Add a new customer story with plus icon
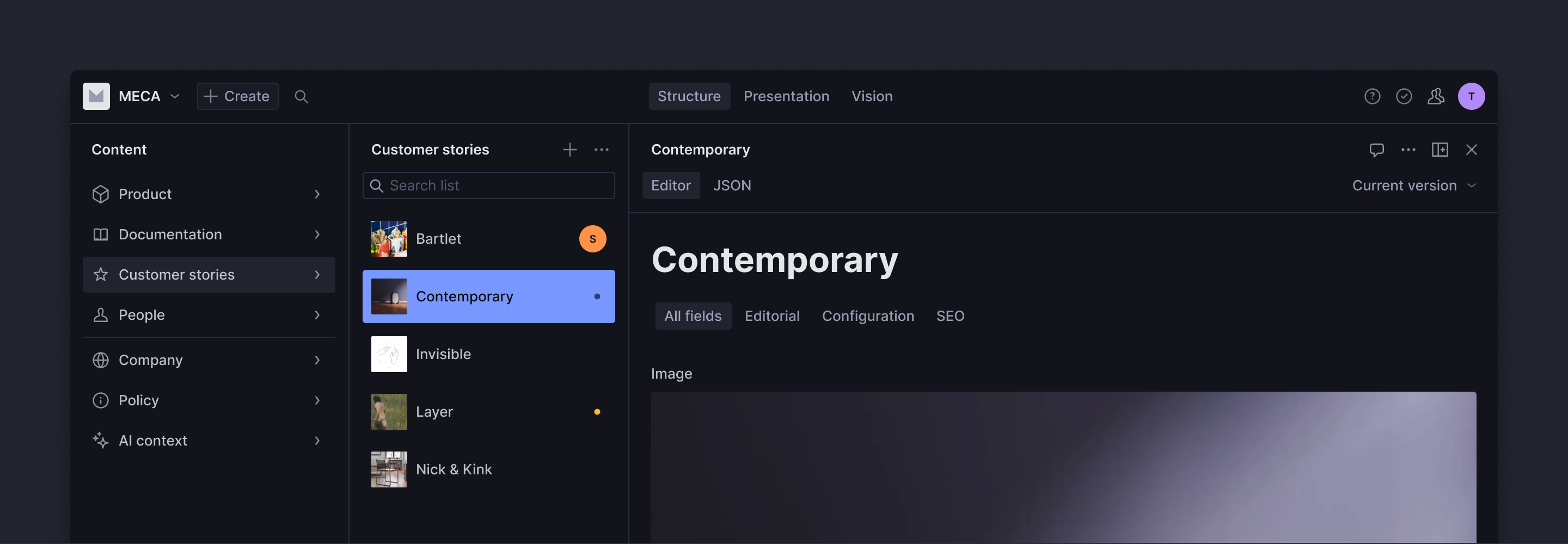Viewport: 1568px width, 544px height. (569, 150)
